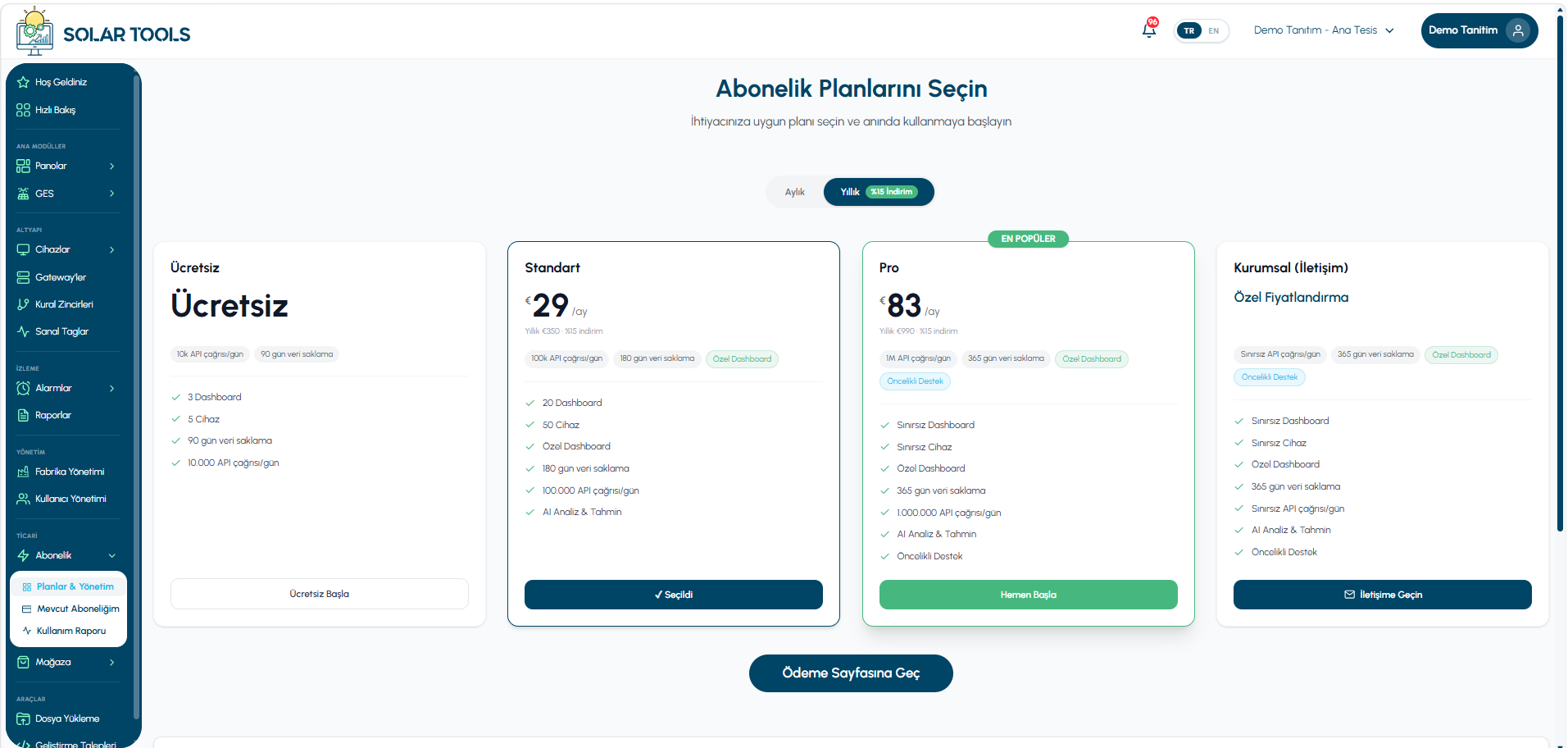Click the Gateway'ler server icon

(23, 277)
